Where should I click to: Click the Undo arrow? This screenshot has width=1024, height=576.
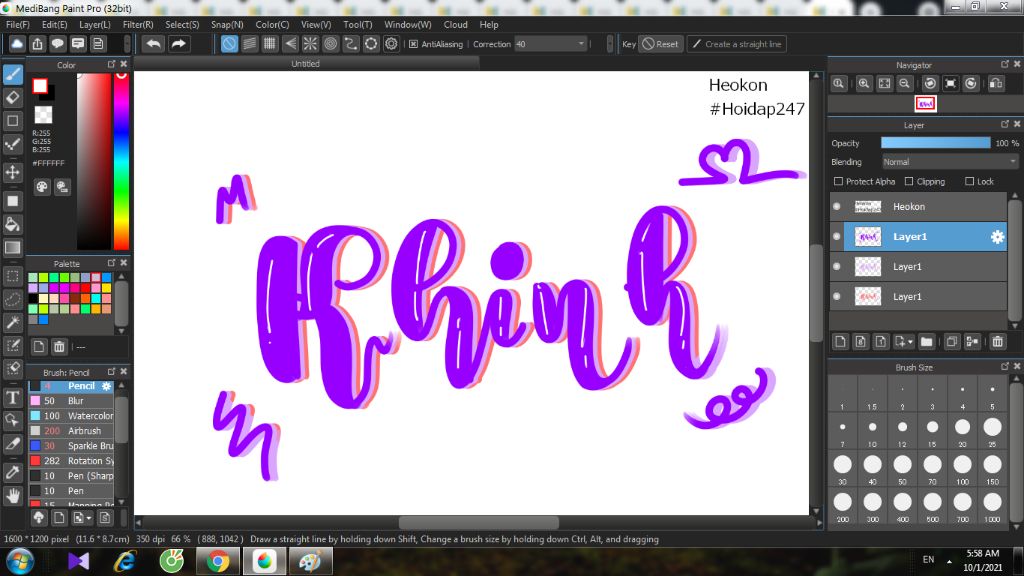click(x=153, y=44)
